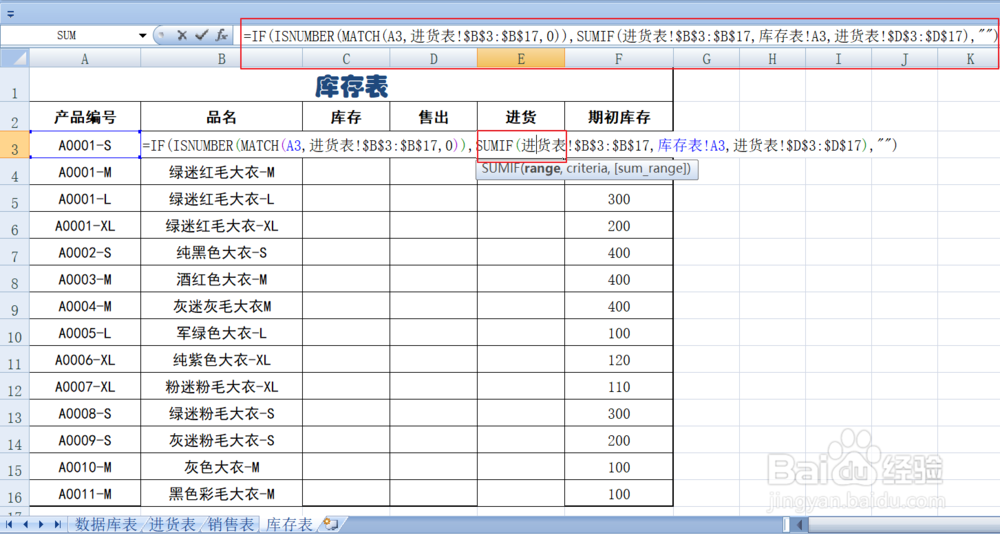Select the column C header

346,59
